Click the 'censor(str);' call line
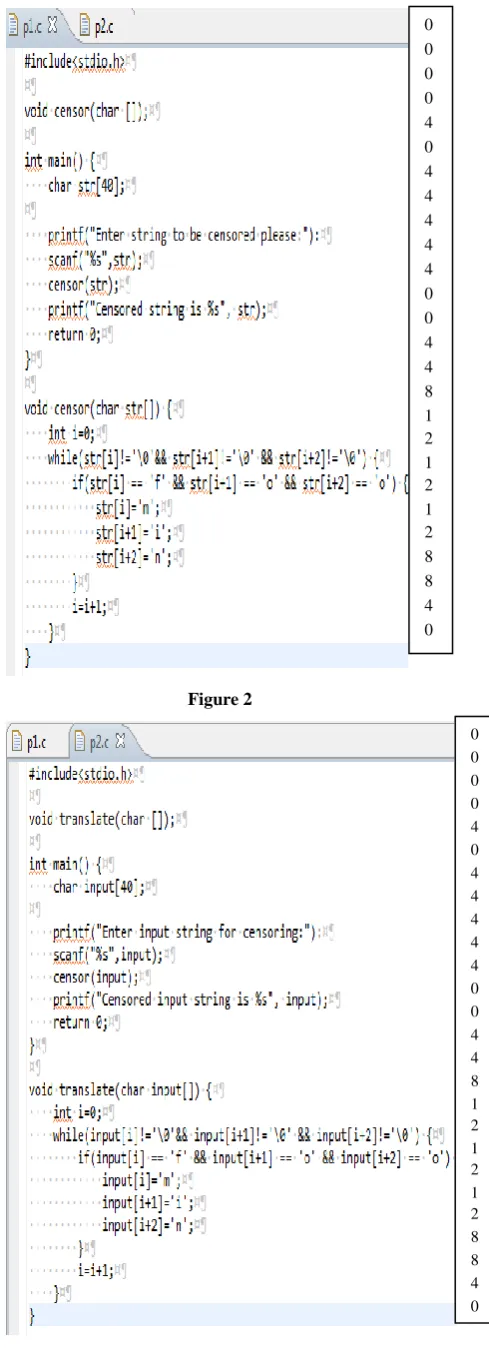Image resolution: width=489 pixels, height=1348 pixels. click(83, 285)
